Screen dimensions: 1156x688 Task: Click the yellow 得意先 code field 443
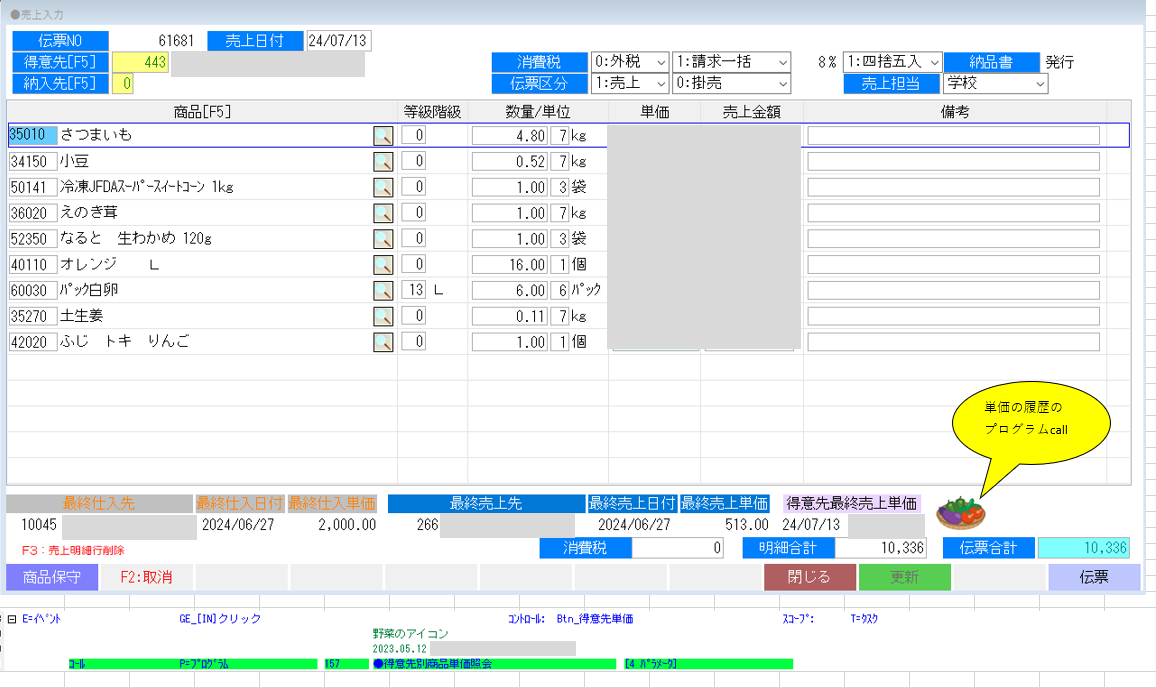140,63
